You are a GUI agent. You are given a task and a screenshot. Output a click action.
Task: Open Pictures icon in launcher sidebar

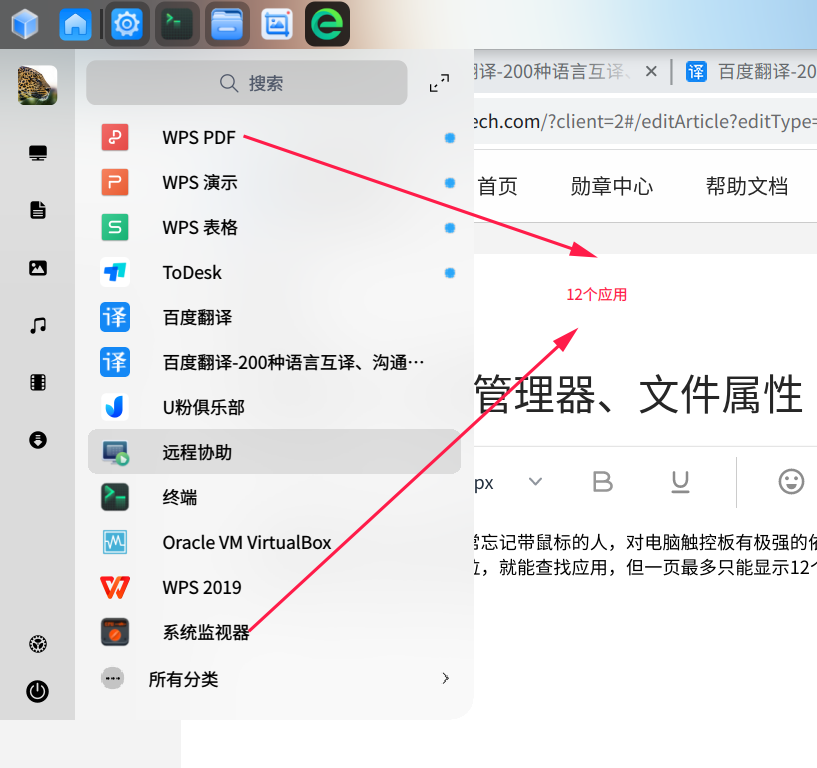point(37,267)
